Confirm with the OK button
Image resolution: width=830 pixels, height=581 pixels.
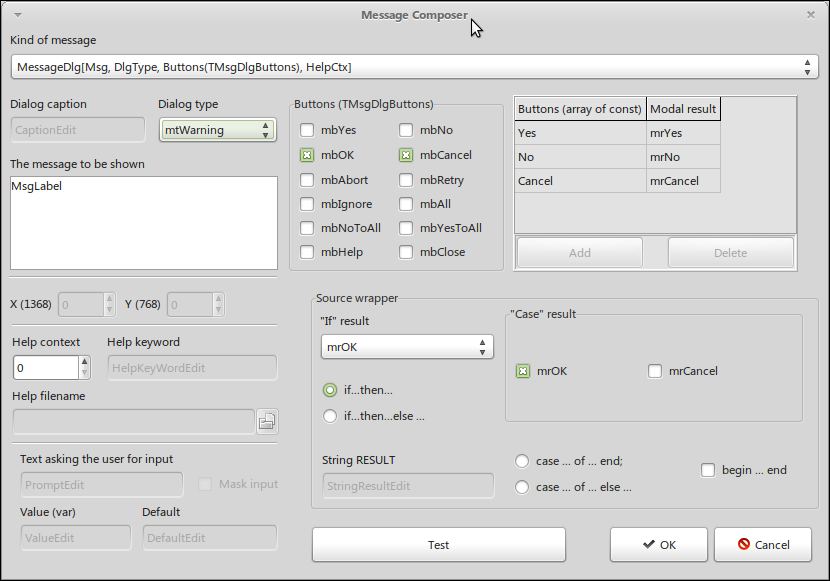point(658,544)
